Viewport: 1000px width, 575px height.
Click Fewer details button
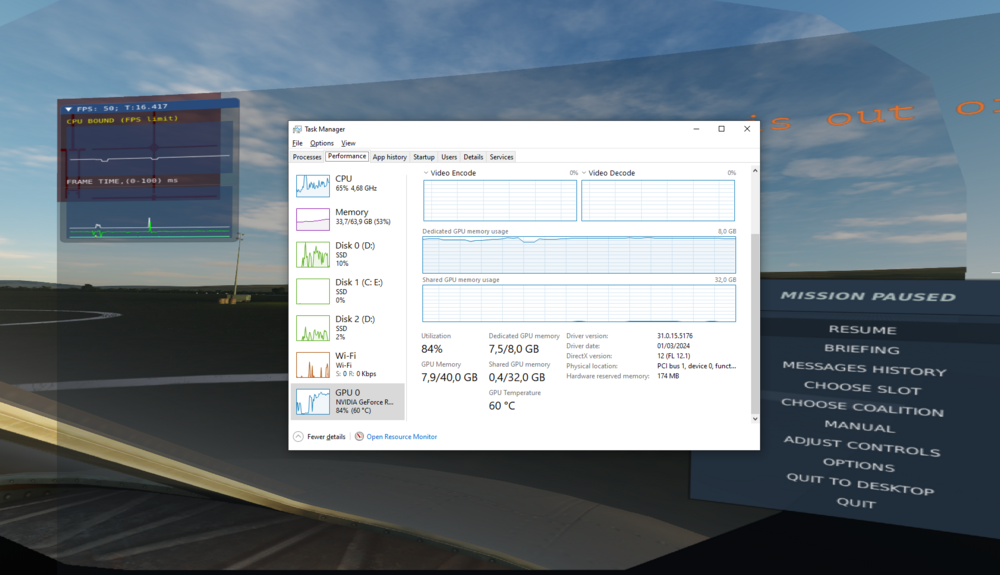tap(320, 437)
